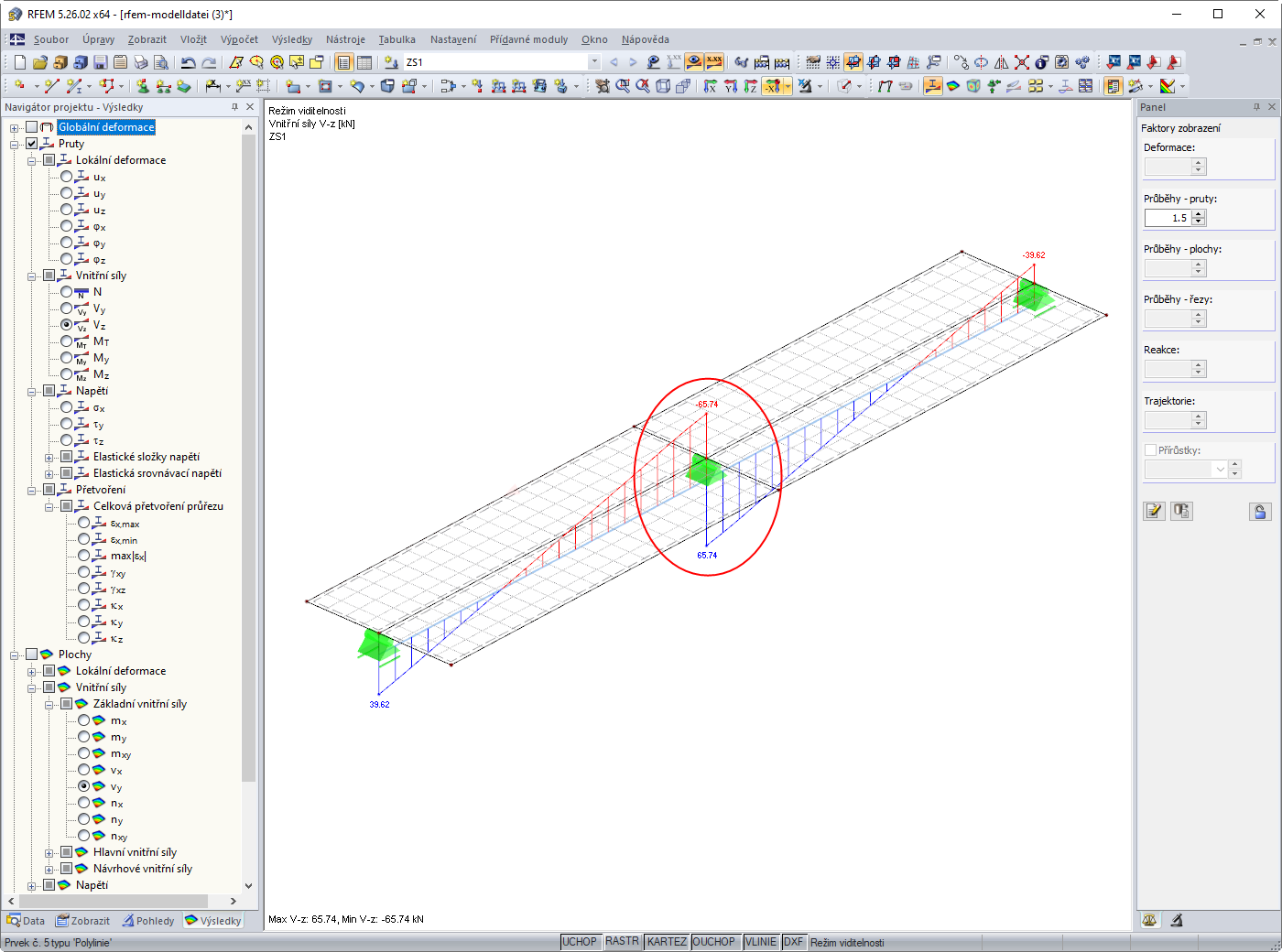The height and width of the screenshot is (952, 1282).
Task: Check the Přírůstky checkbox in the Panel
Action: (1151, 450)
